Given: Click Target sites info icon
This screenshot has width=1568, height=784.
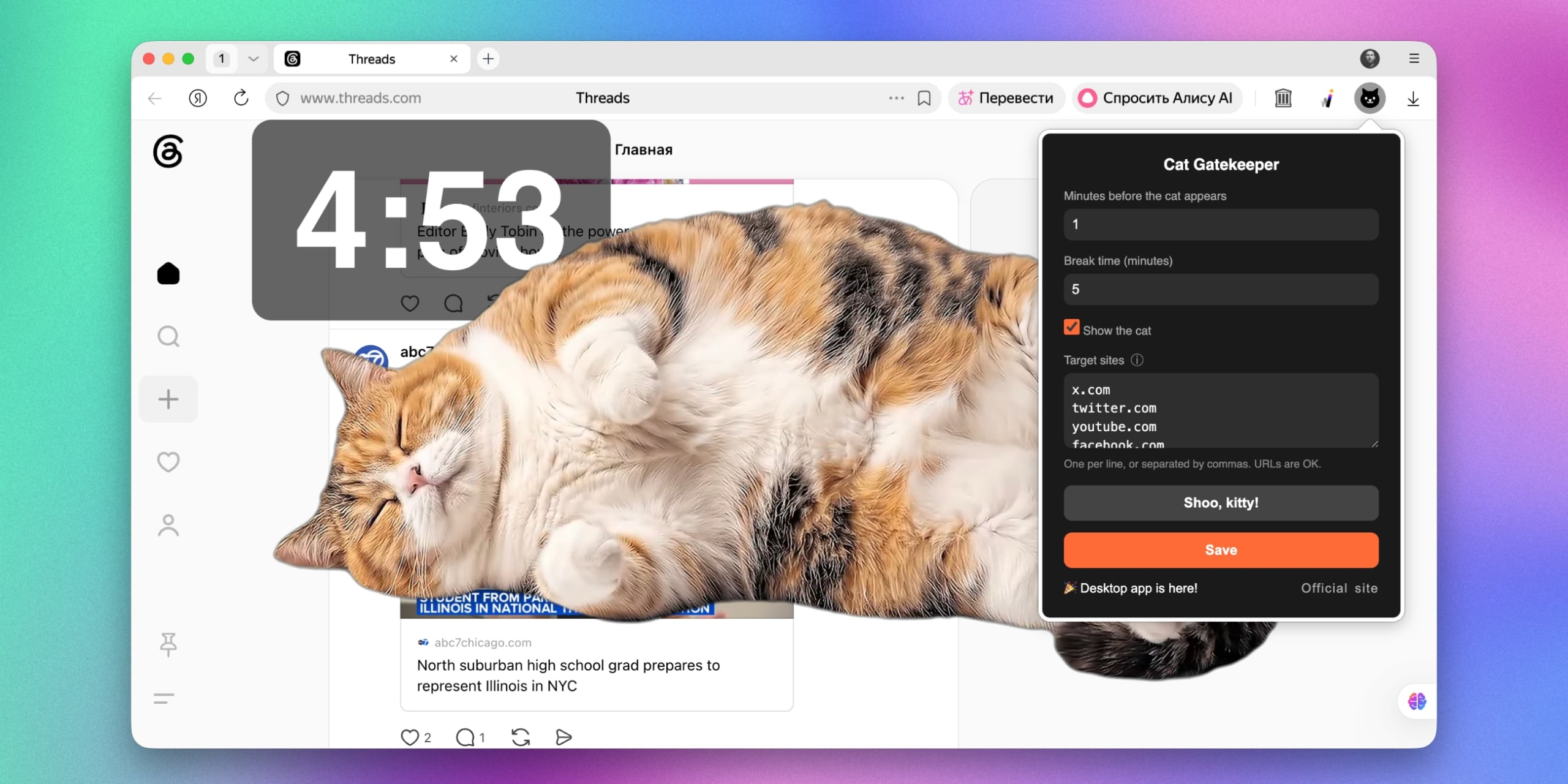Looking at the screenshot, I should [x=1137, y=360].
